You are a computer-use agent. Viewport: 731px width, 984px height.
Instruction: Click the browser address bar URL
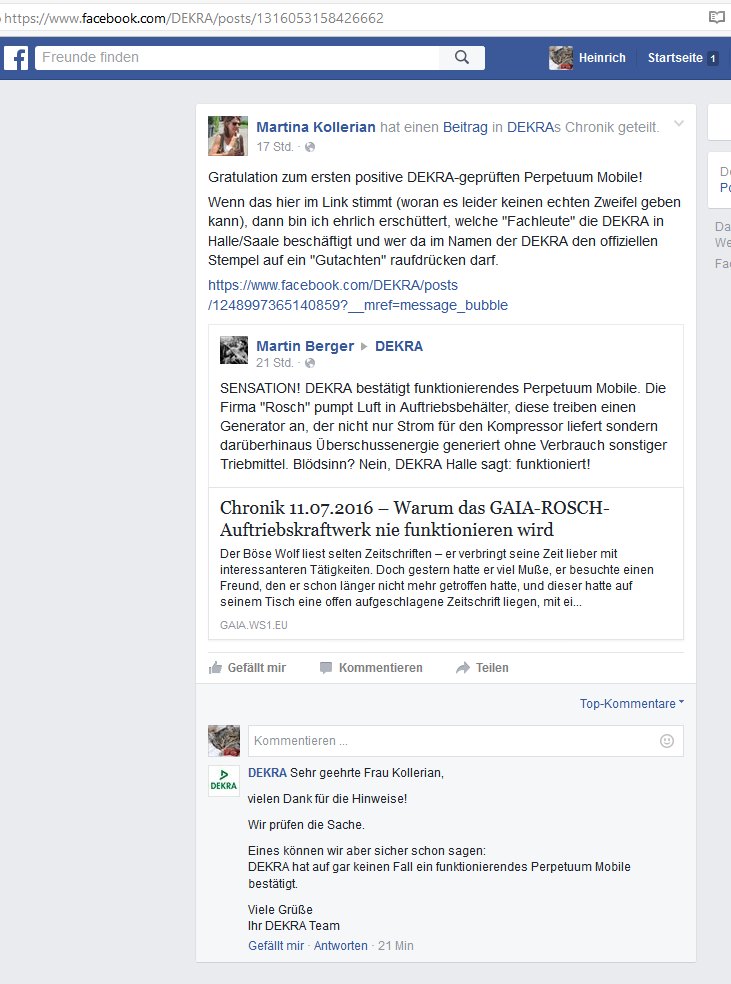click(194, 18)
